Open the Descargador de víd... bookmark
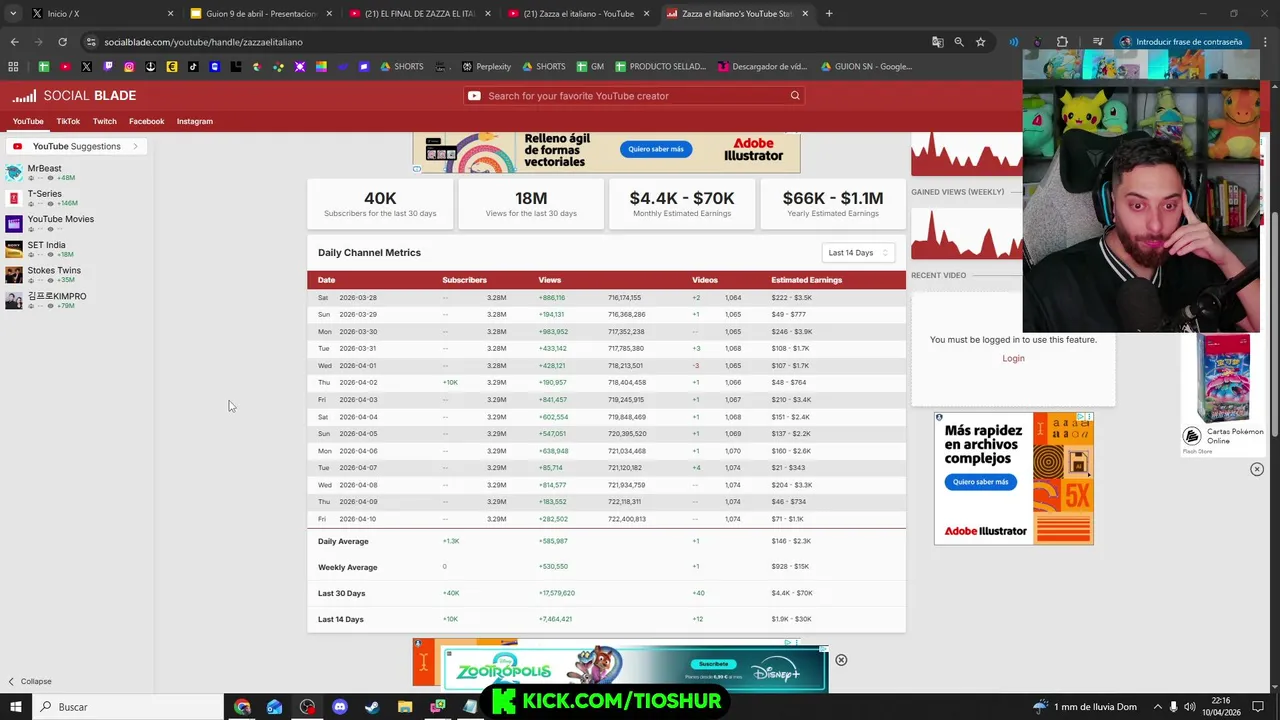The width and height of the screenshot is (1280, 720). (762, 67)
